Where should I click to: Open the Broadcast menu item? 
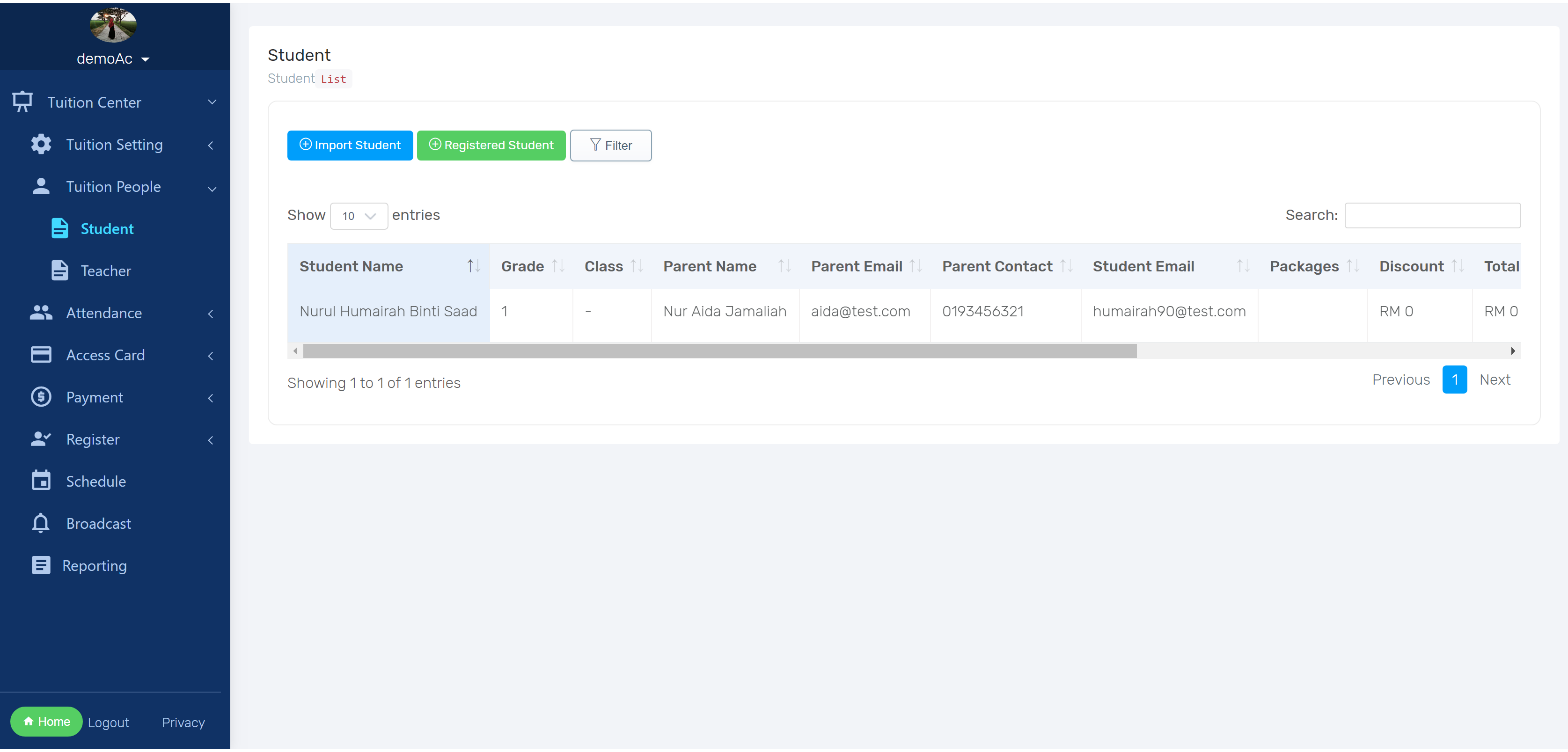[x=99, y=523]
